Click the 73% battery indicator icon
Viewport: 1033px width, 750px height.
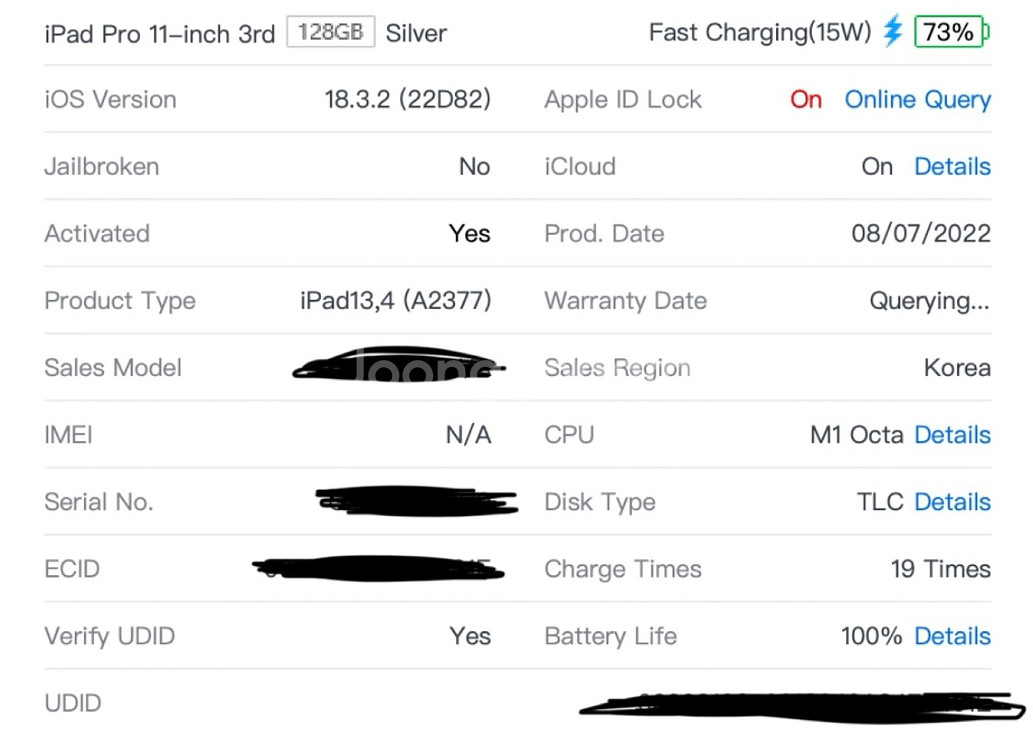952,32
